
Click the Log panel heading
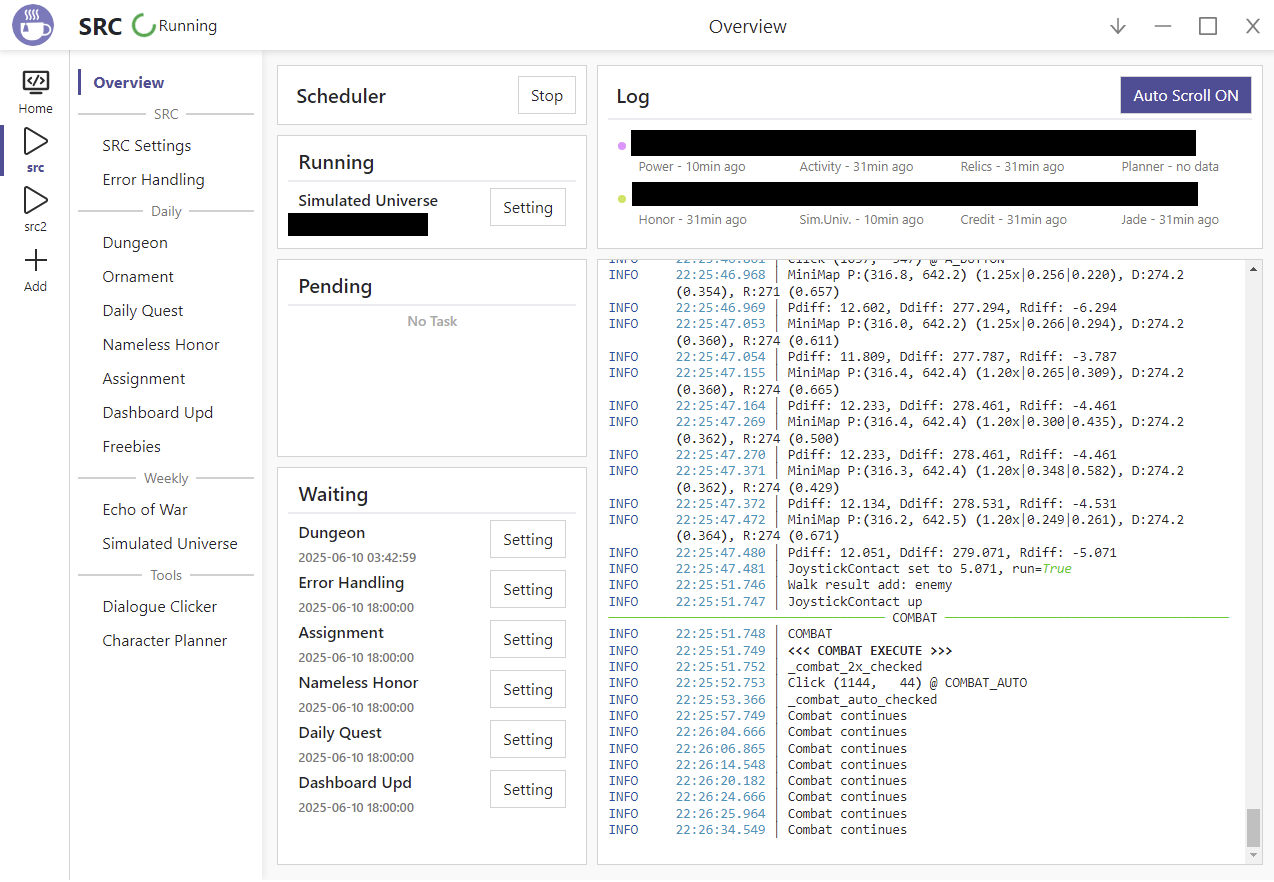633,96
